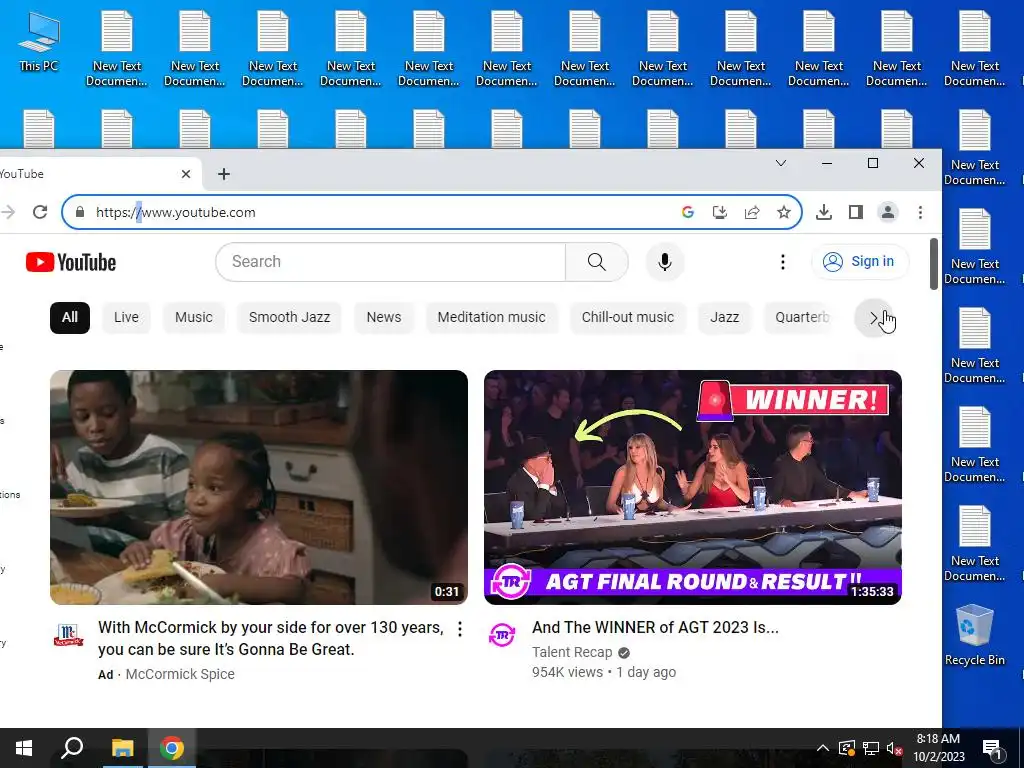Click the install app icon in address bar
The width and height of the screenshot is (1024, 768).
720,212
